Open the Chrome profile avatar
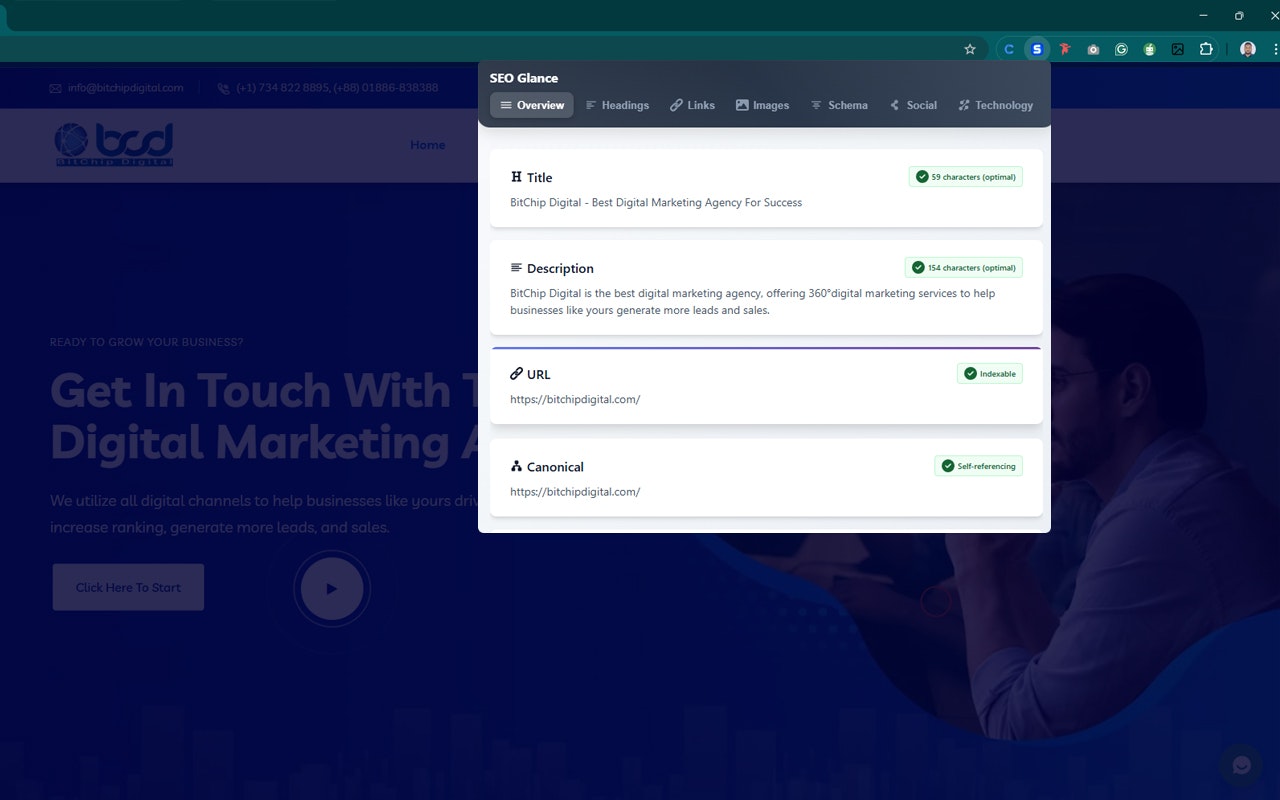 pyautogui.click(x=1247, y=49)
